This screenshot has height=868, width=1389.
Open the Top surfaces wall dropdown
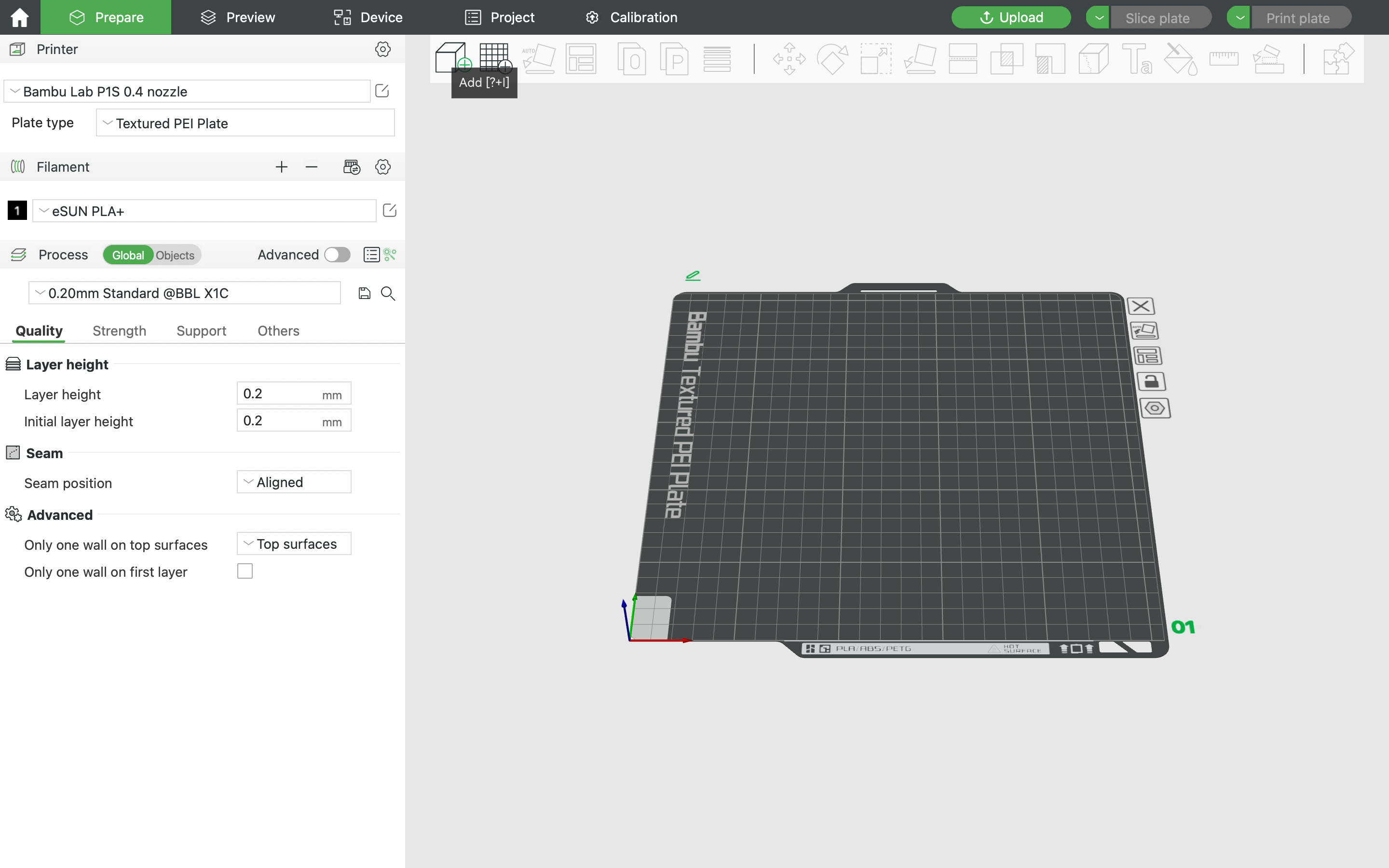pyautogui.click(x=294, y=543)
